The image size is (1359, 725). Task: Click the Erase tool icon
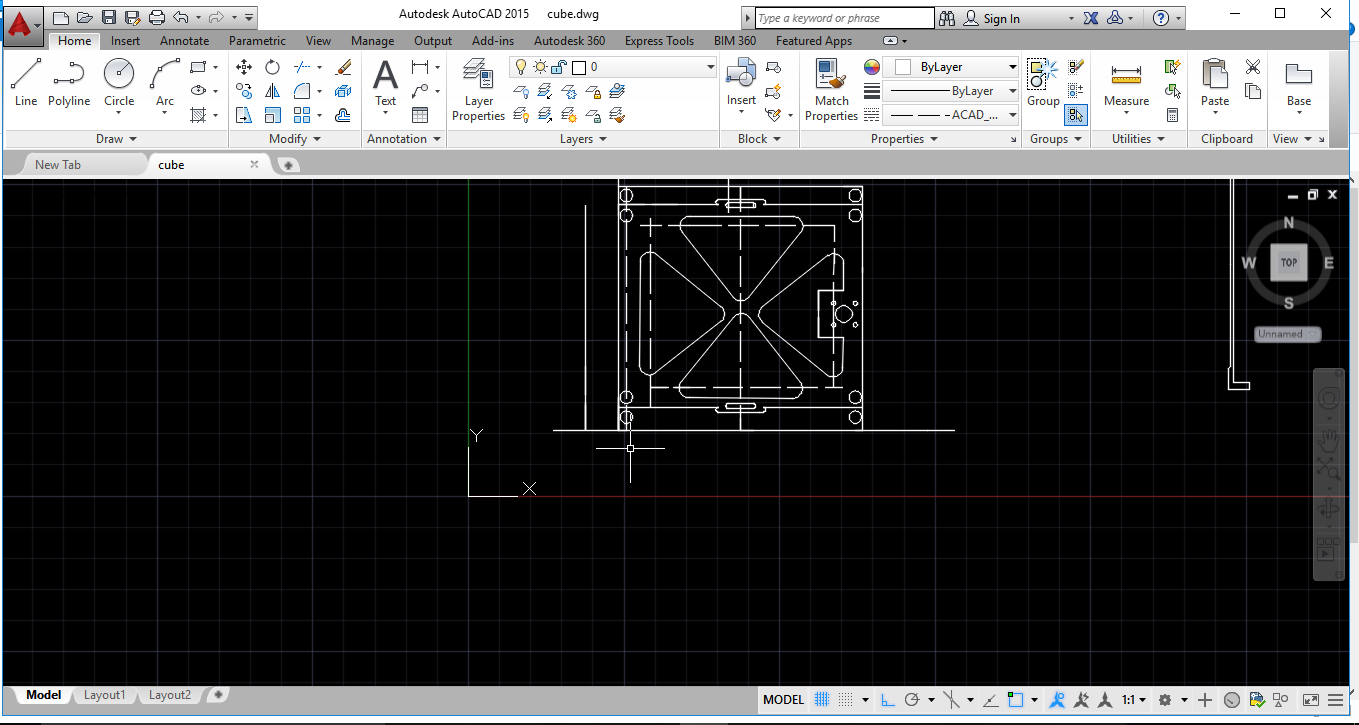click(344, 67)
